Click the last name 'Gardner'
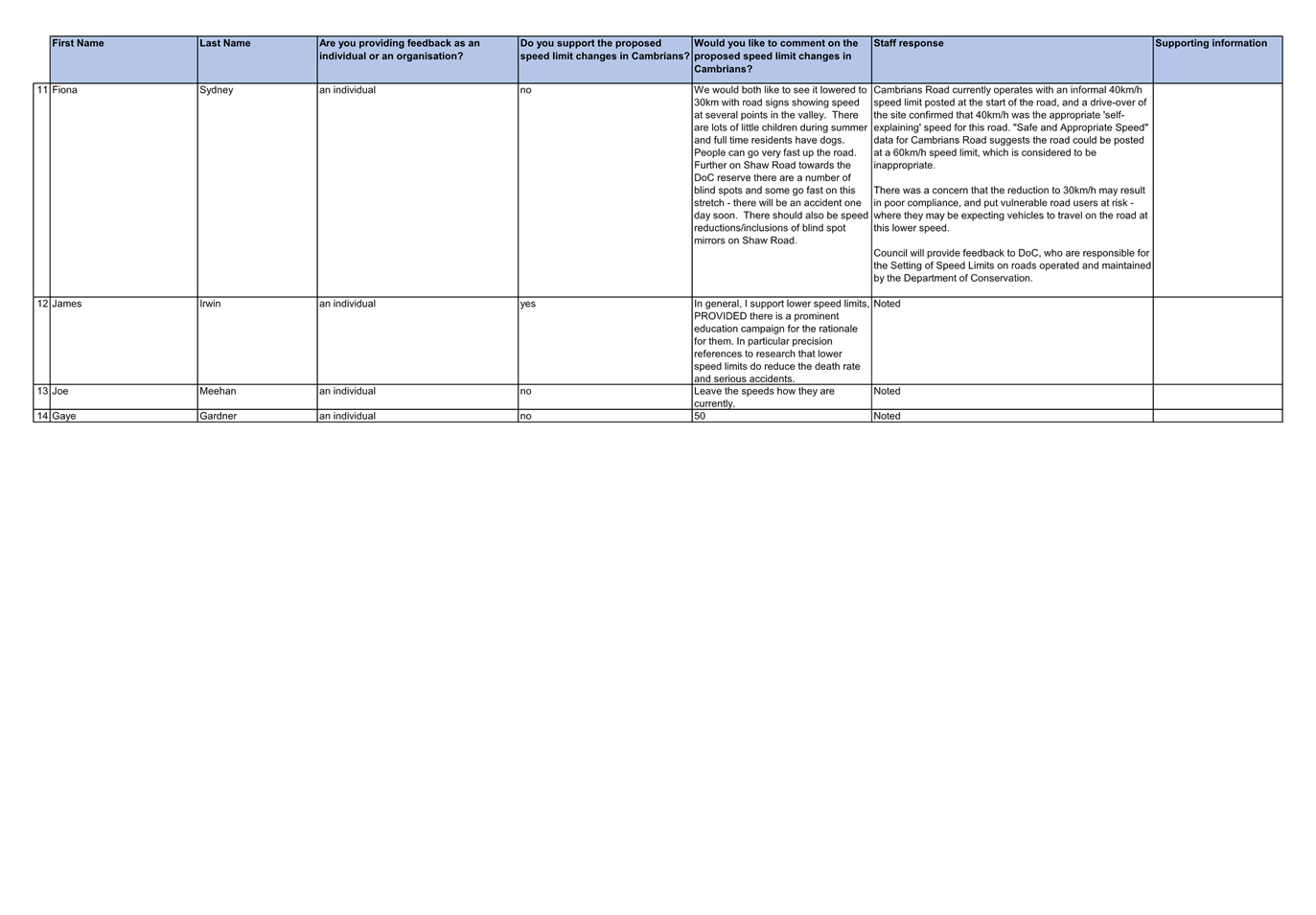 click(x=218, y=416)
